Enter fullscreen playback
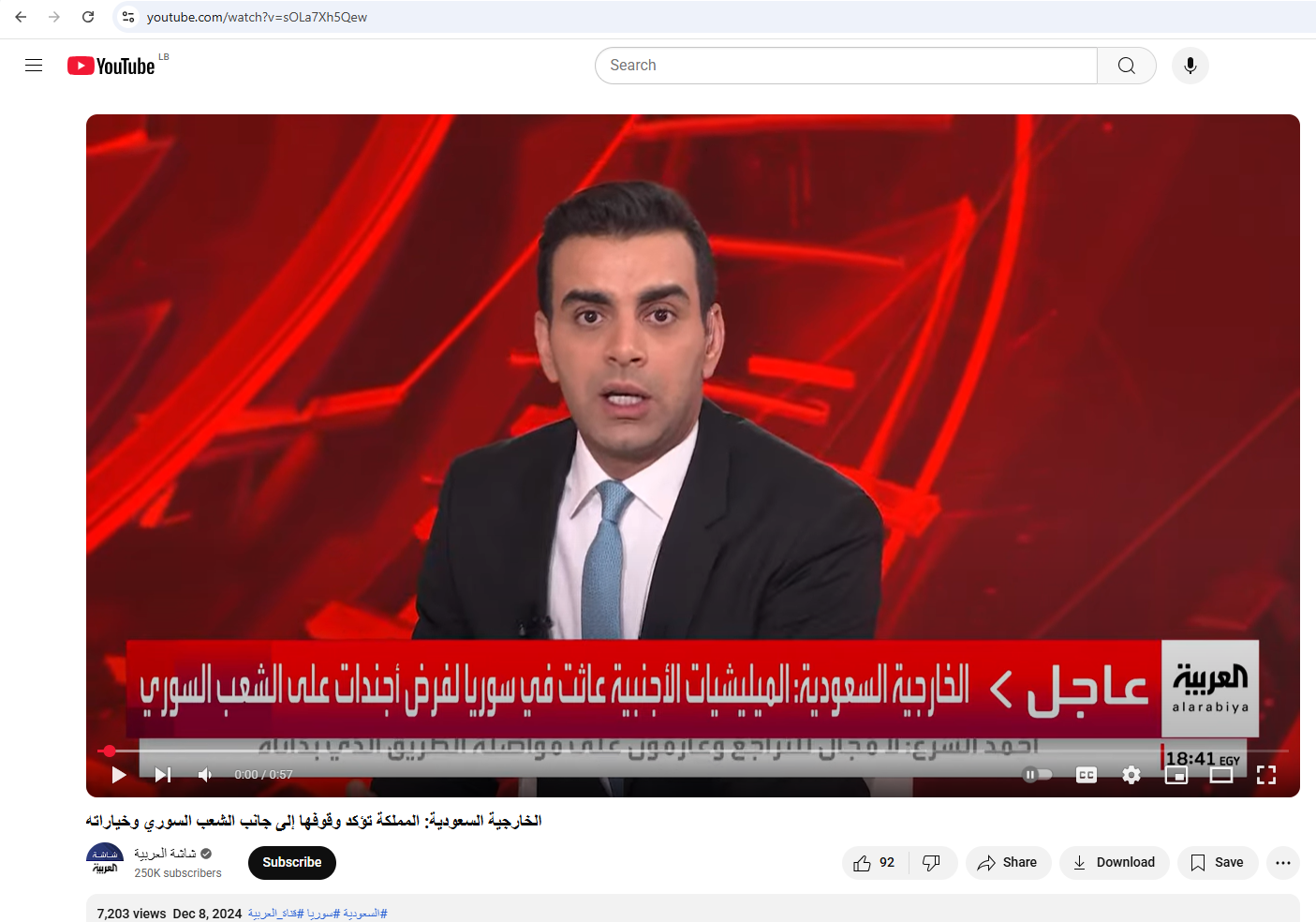 coord(1266,775)
